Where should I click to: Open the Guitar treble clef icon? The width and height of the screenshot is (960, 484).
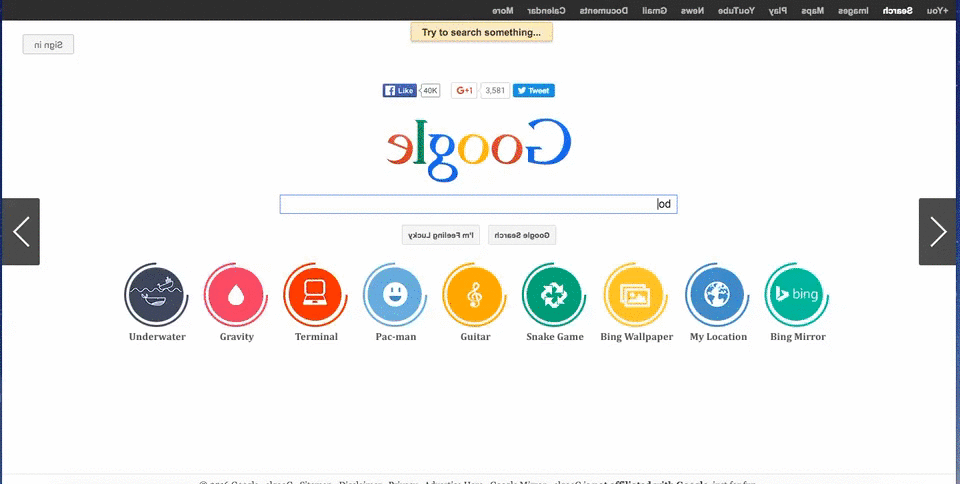[474, 296]
